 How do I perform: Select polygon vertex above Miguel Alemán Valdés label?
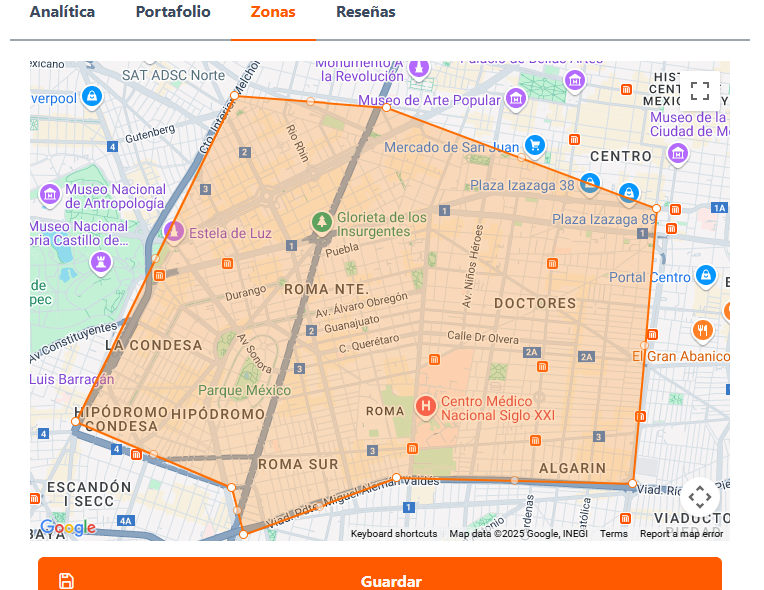396,477
